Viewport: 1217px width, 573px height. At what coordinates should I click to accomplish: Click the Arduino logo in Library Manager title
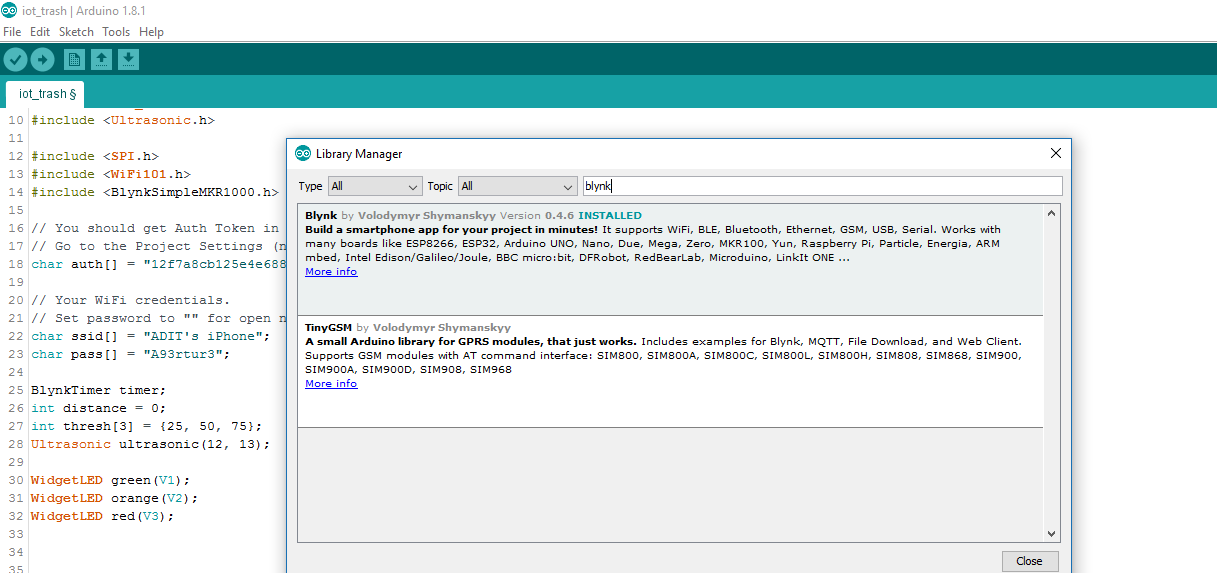pos(303,154)
